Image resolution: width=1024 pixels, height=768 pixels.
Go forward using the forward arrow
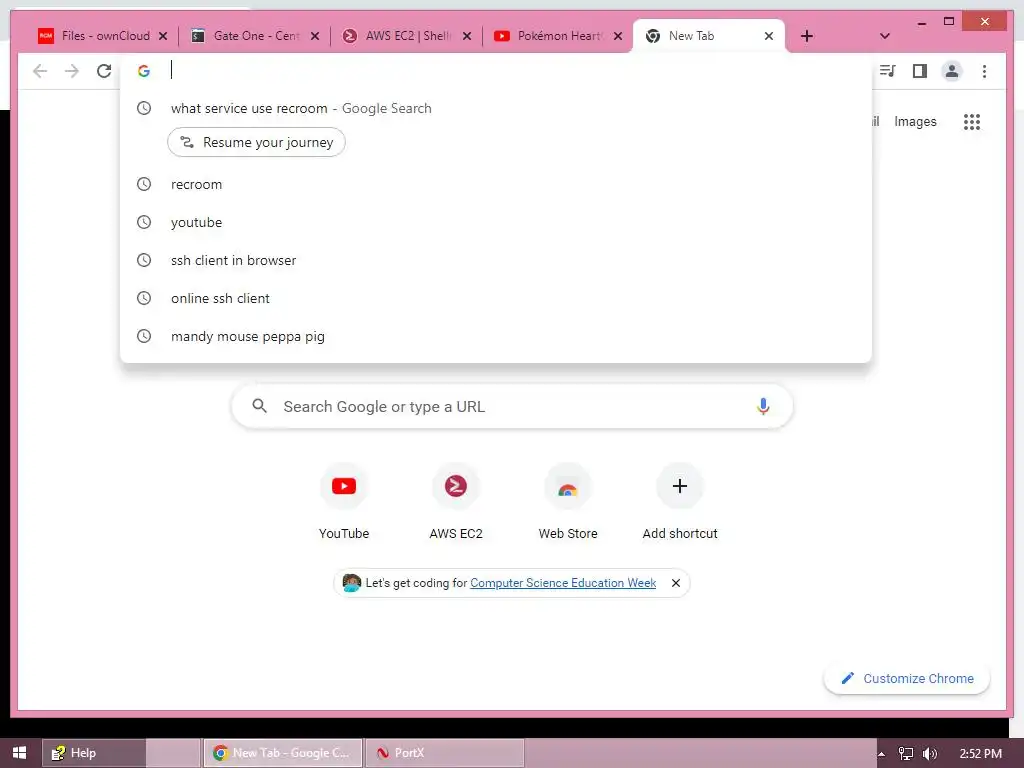click(x=72, y=71)
